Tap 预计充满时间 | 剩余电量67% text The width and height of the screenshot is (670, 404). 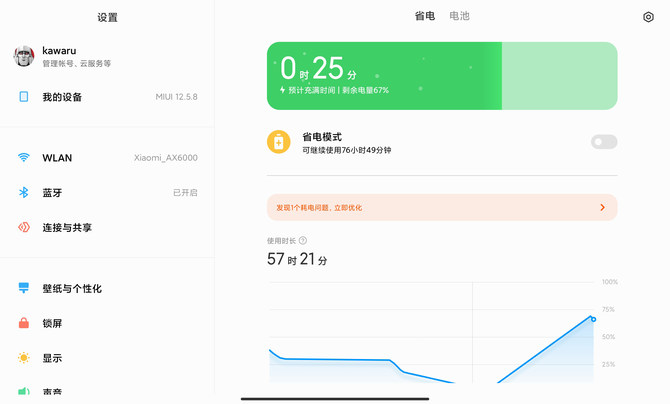[338, 90]
